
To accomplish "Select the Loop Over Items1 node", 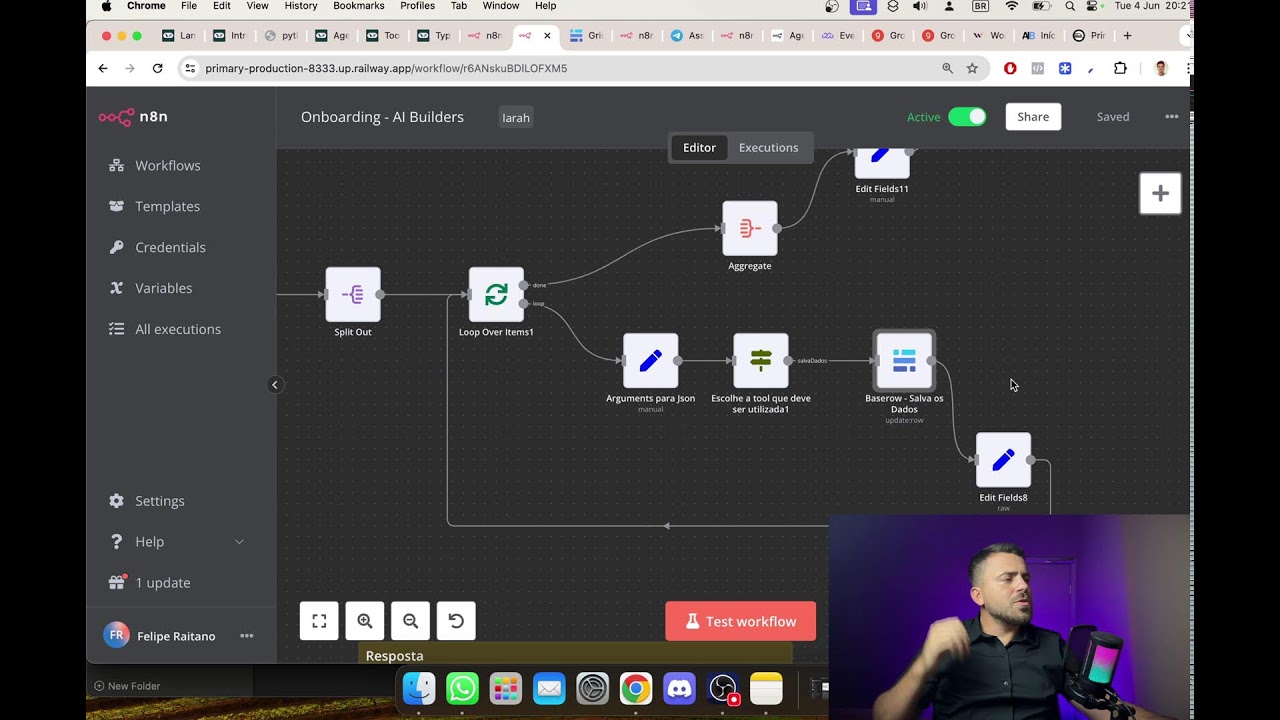I will pos(496,294).
